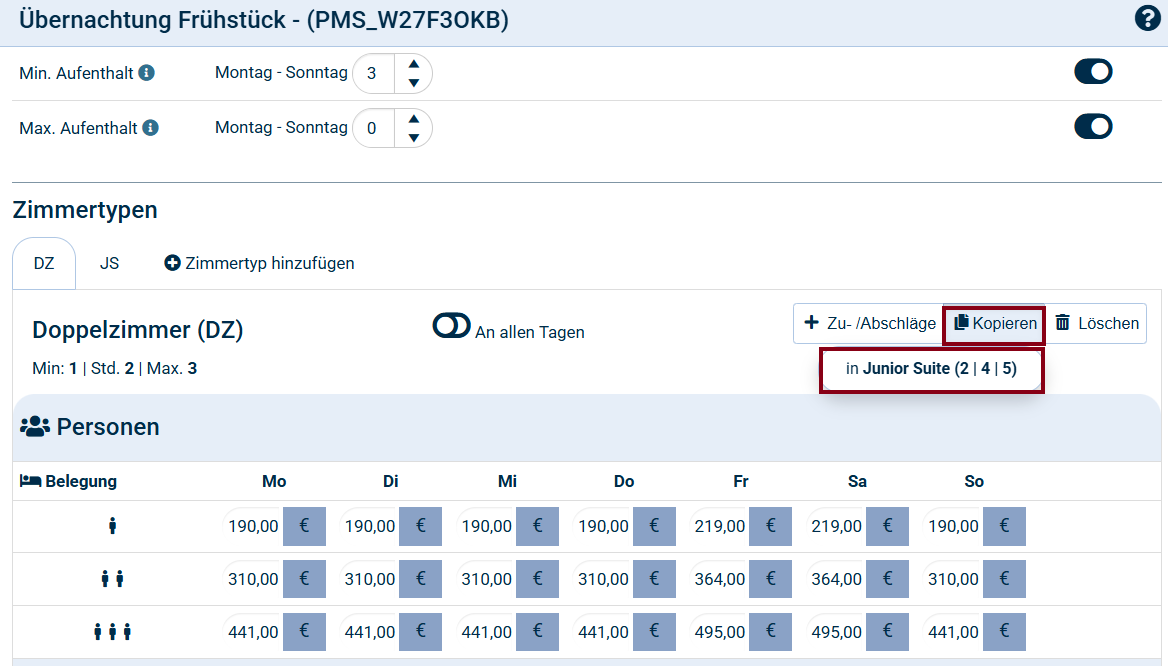Click the euro icon for Sunday triple occupancy
Image resolution: width=1168 pixels, height=666 pixels.
coord(1004,632)
